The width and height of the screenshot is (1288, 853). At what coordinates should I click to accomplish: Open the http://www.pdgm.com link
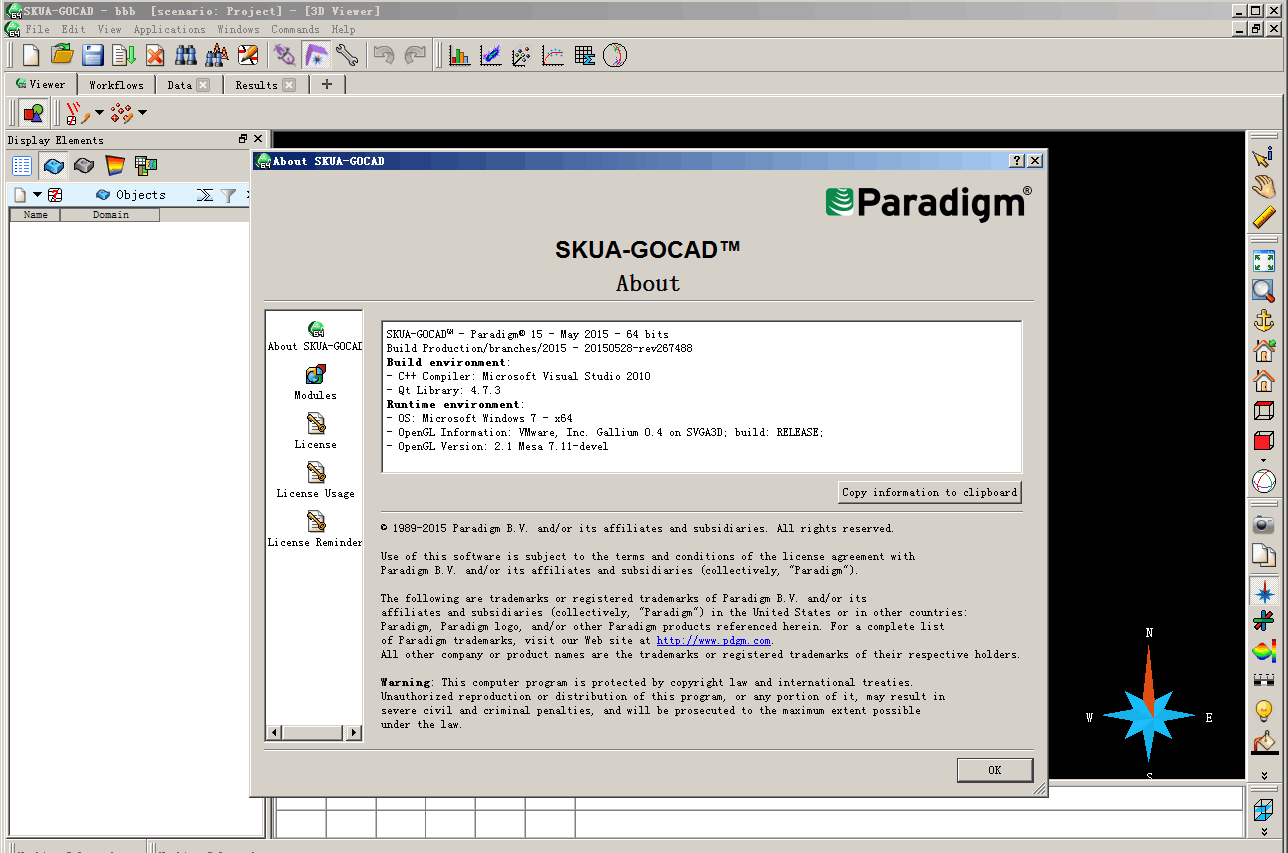coord(713,640)
